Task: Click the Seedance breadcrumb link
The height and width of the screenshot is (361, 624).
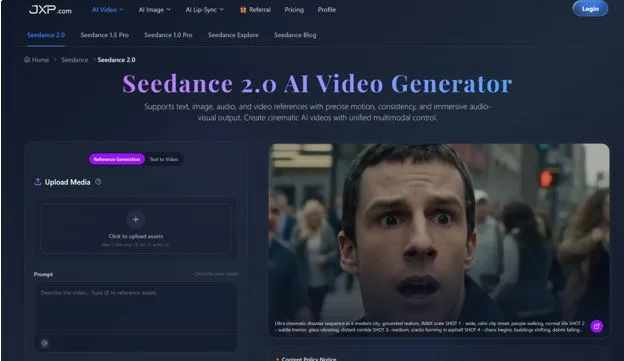Action: (75, 60)
